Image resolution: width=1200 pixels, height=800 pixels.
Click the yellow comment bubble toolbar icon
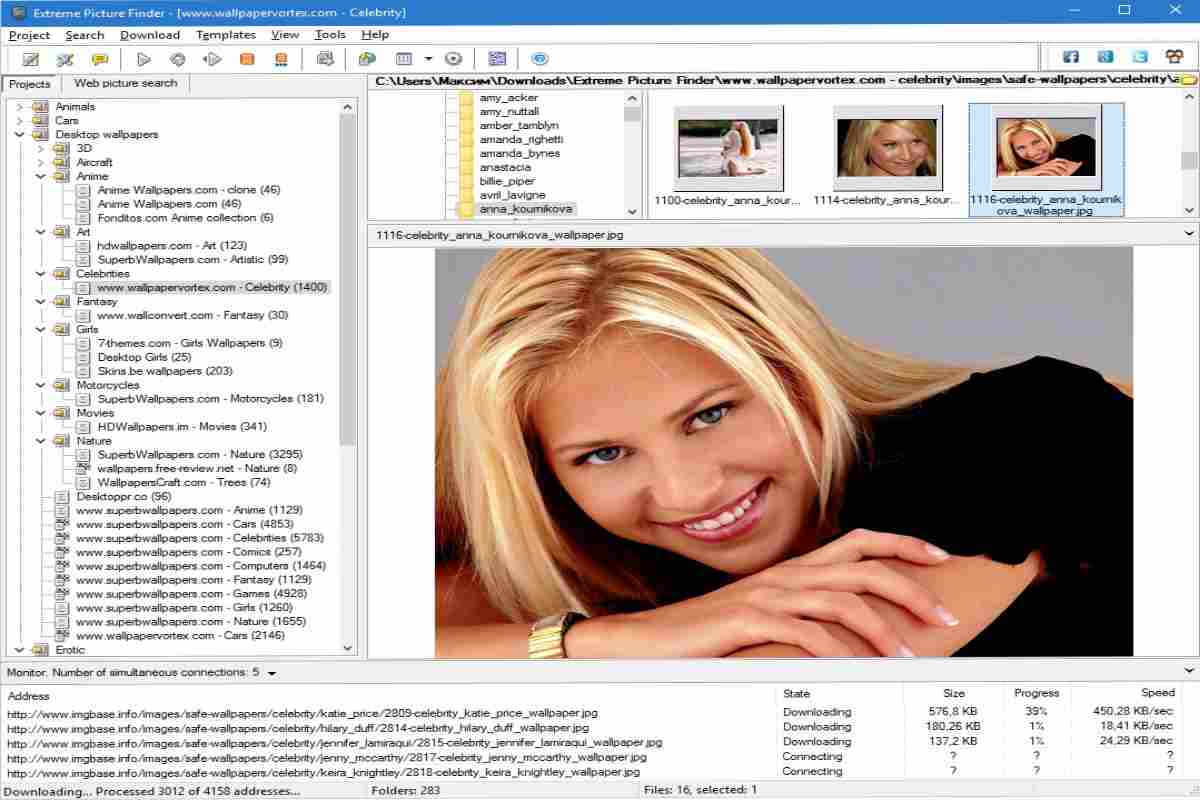click(x=99, y=60)
